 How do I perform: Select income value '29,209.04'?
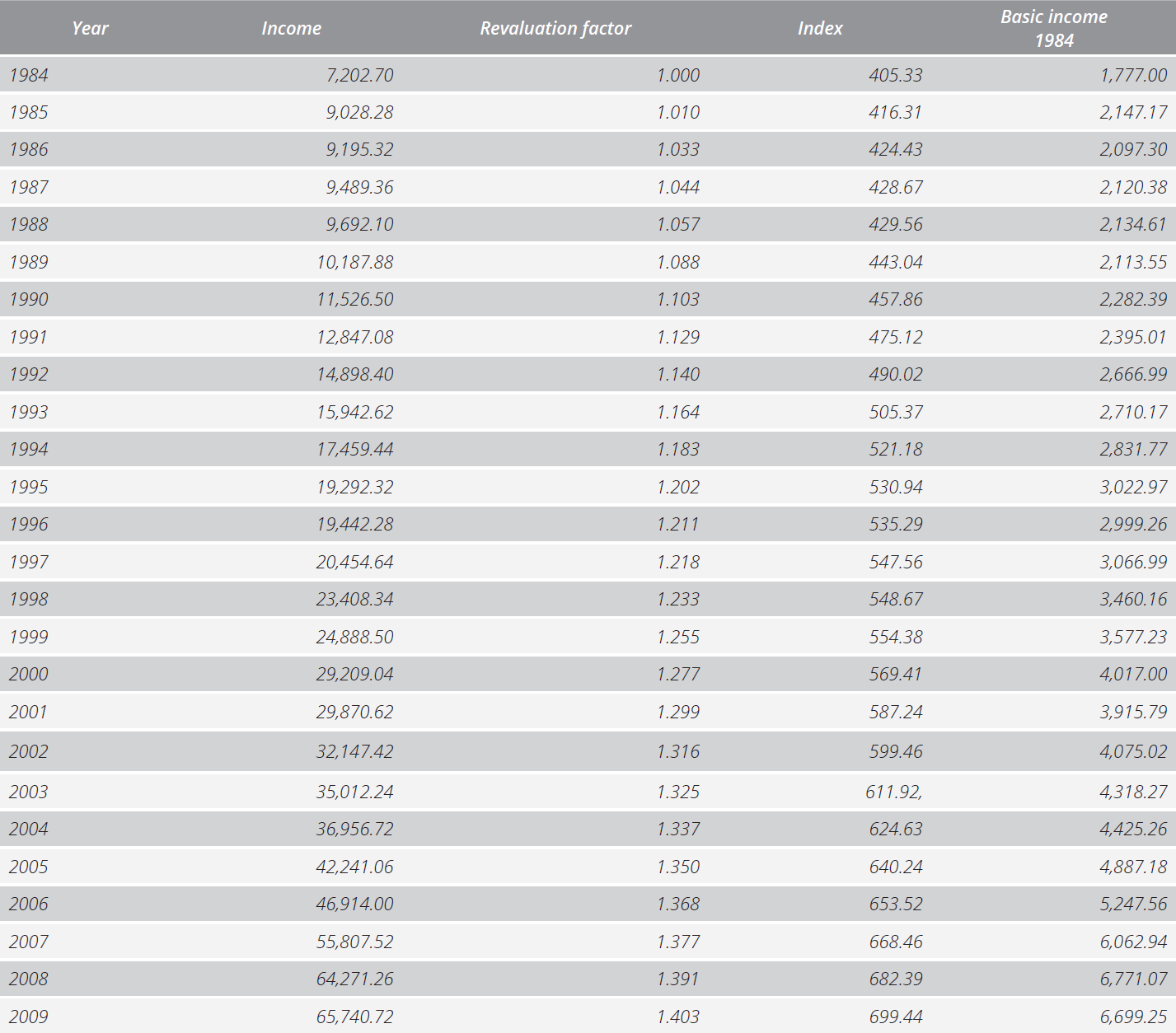point(355,674)
